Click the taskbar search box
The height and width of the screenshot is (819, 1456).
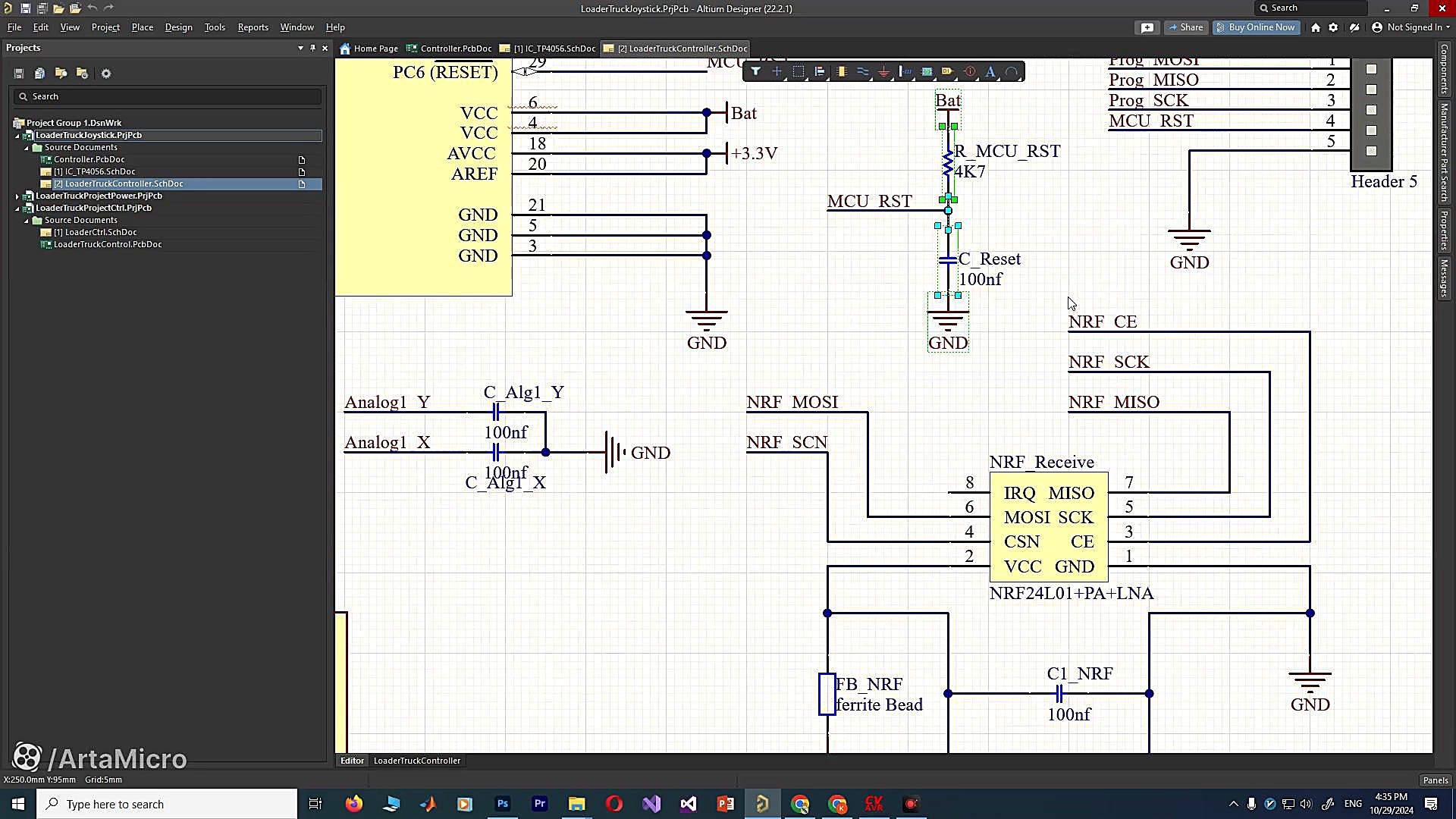[167, 804]
